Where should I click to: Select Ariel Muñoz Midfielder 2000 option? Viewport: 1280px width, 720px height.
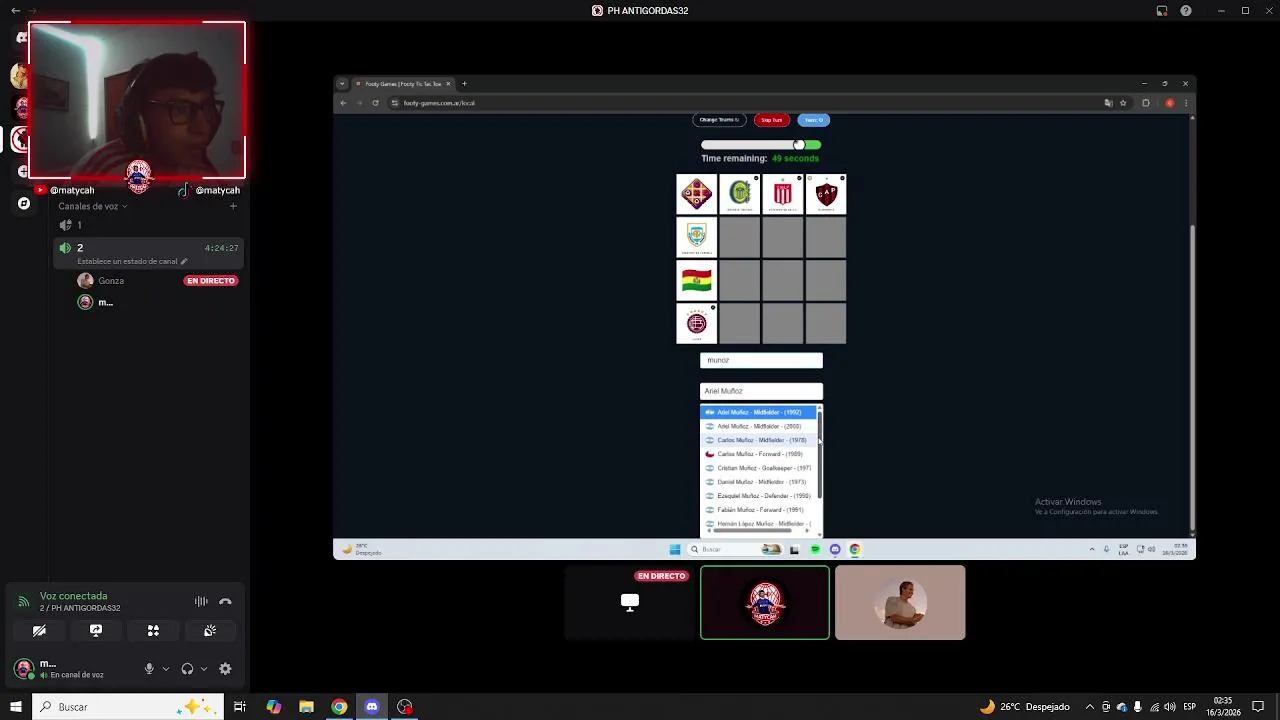[758, 426]
